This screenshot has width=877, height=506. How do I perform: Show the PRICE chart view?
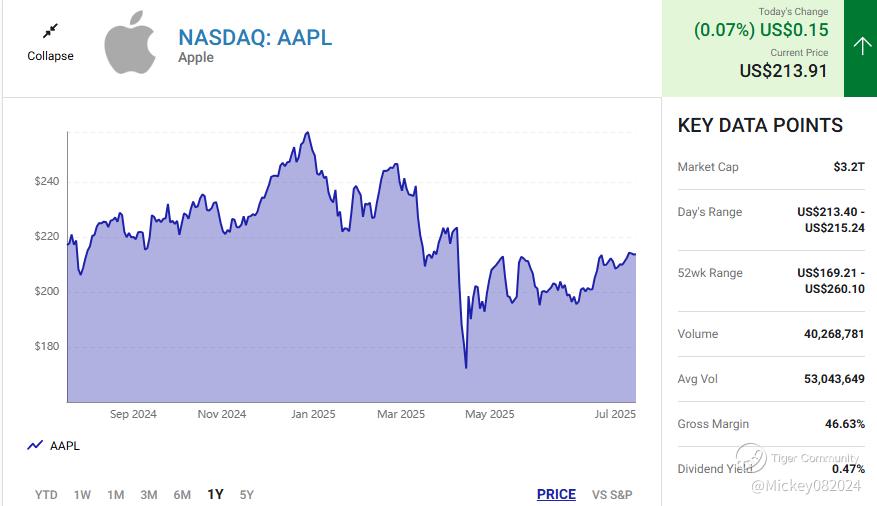556,494
